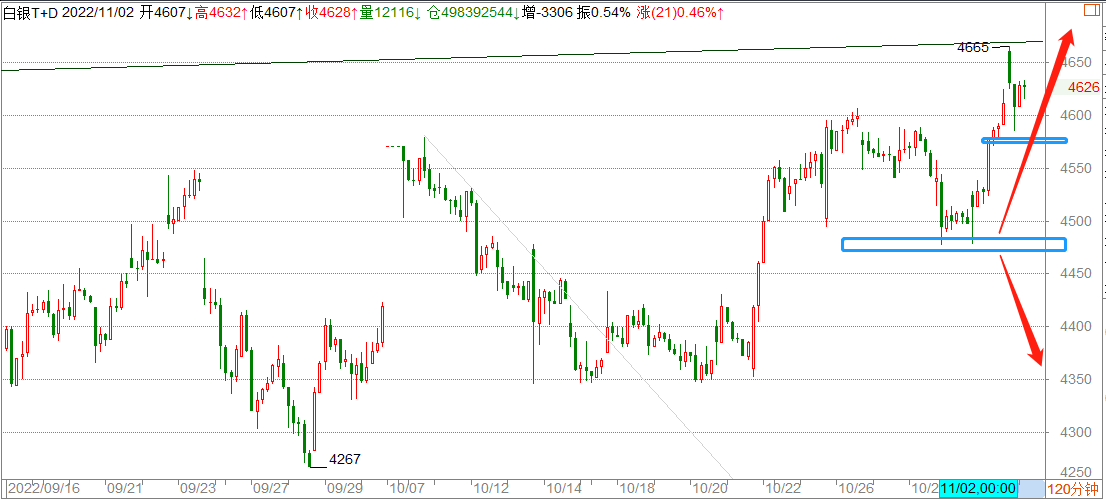
Task: Click the 4550 price axis label
Action: pyautogui.click(x=1076, y=169)
